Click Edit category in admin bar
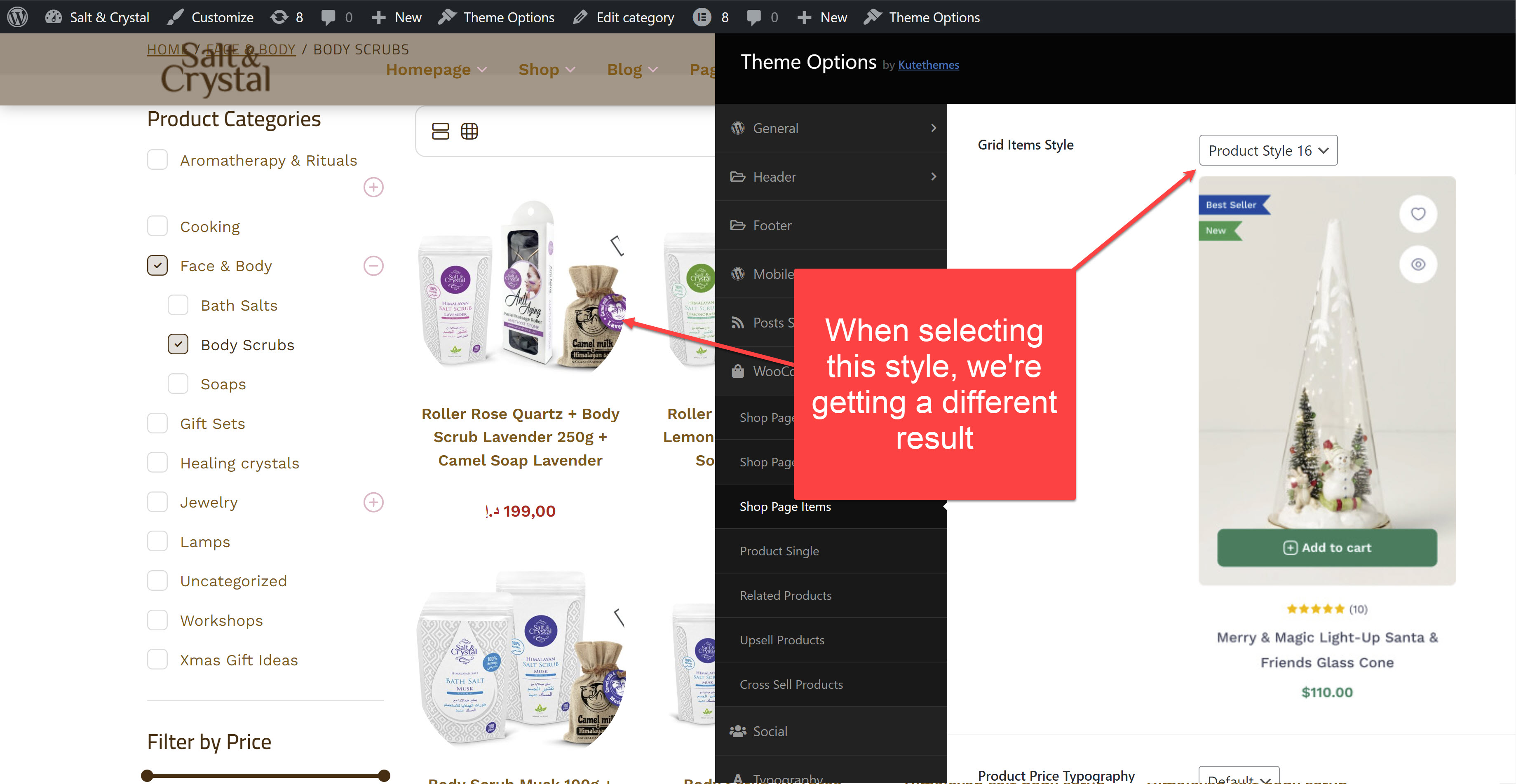 624,17
